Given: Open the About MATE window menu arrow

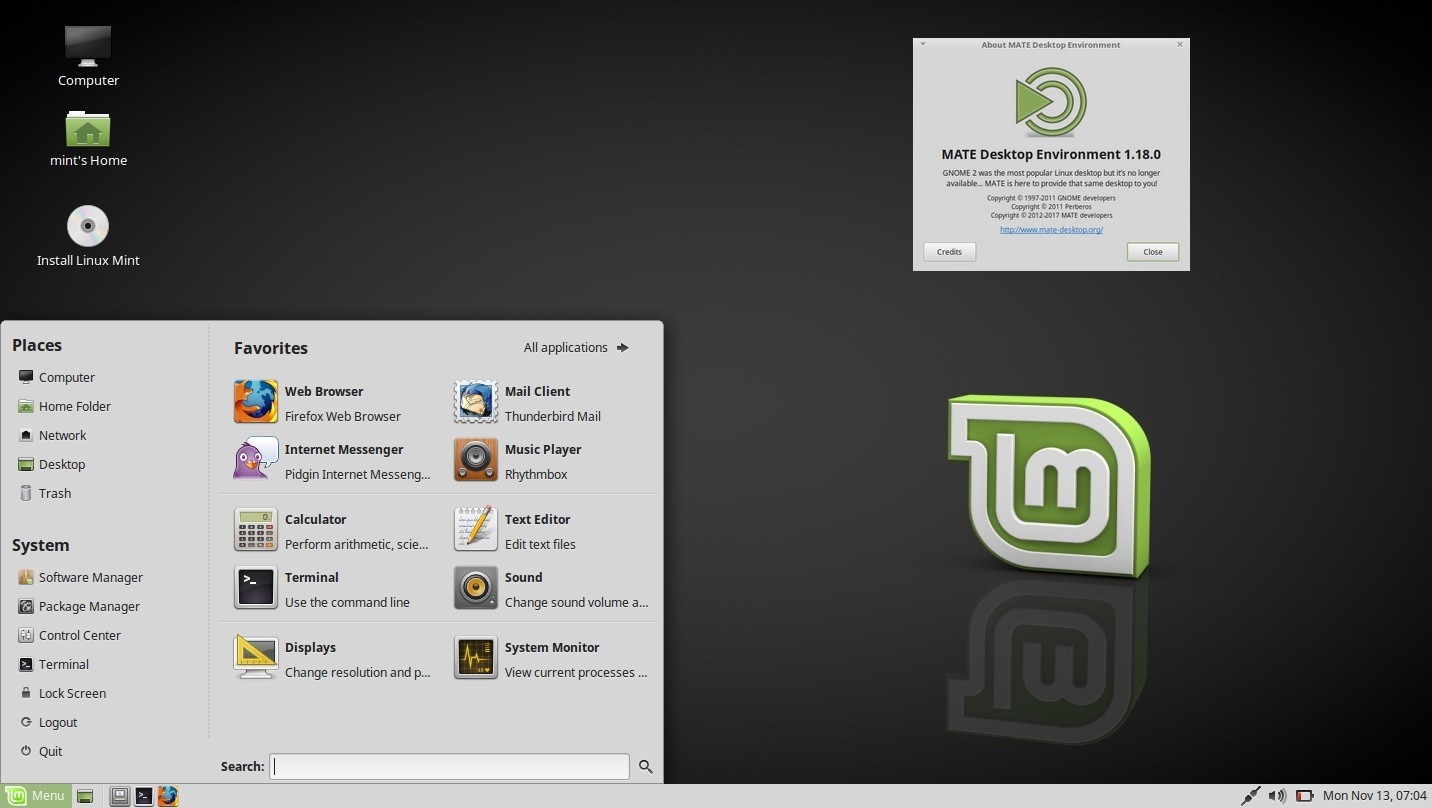Looking at the screenshot, I should [x=922, y=44].
